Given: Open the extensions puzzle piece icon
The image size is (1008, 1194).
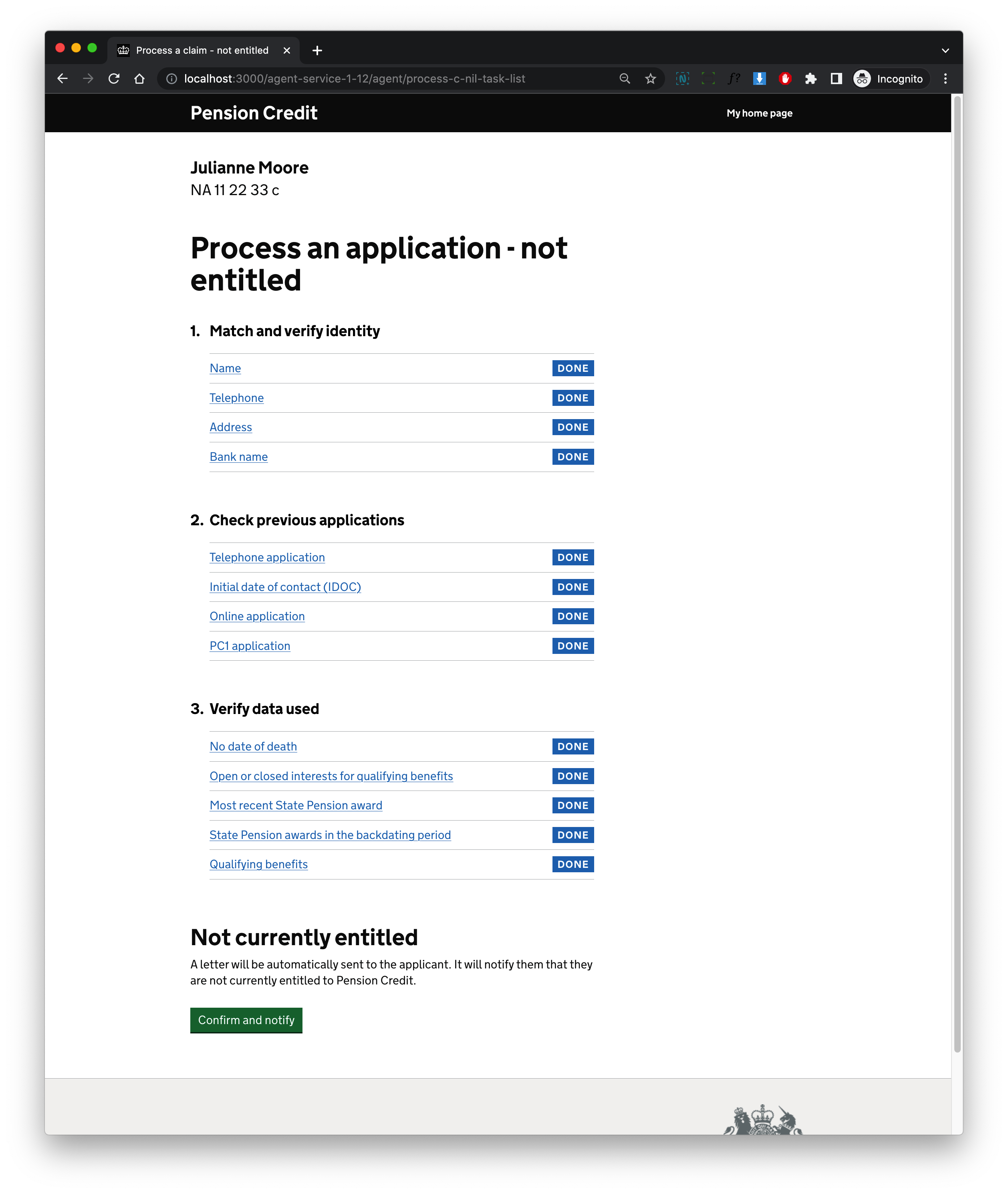Looking at the screenshot, I should 811,79.
